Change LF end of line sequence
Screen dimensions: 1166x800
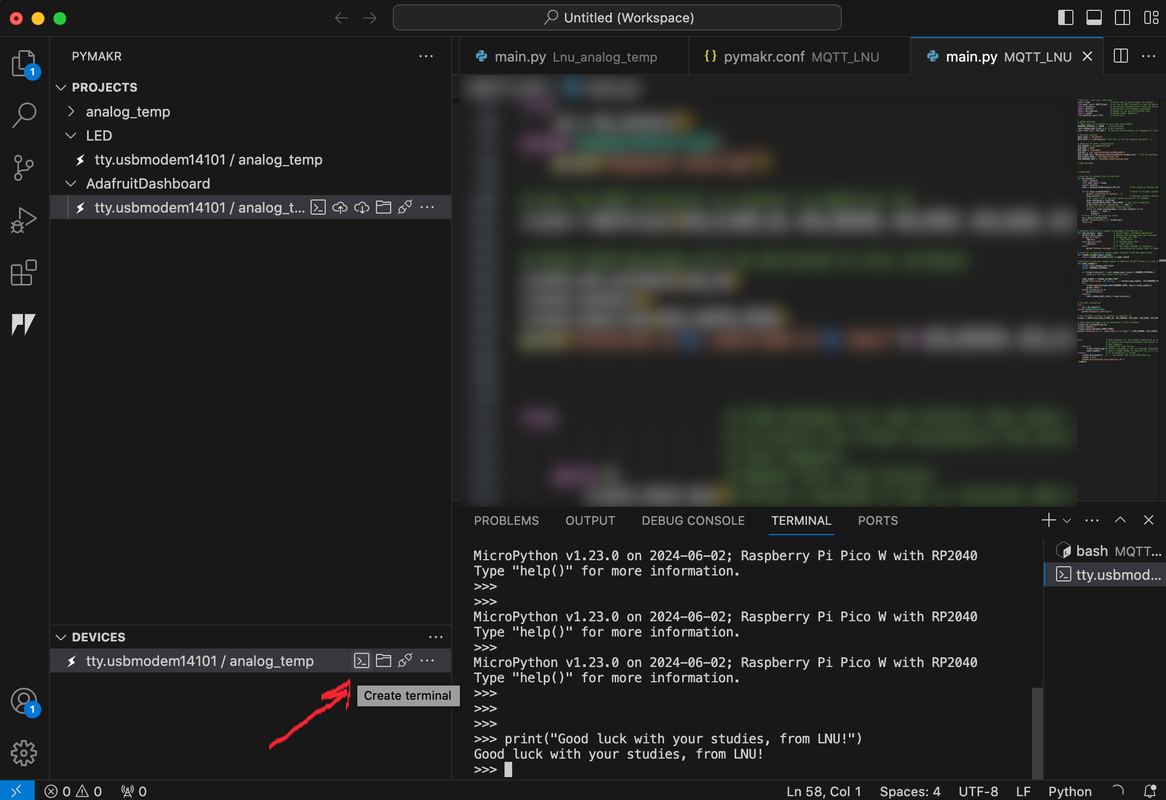[x=1023, y=791]
